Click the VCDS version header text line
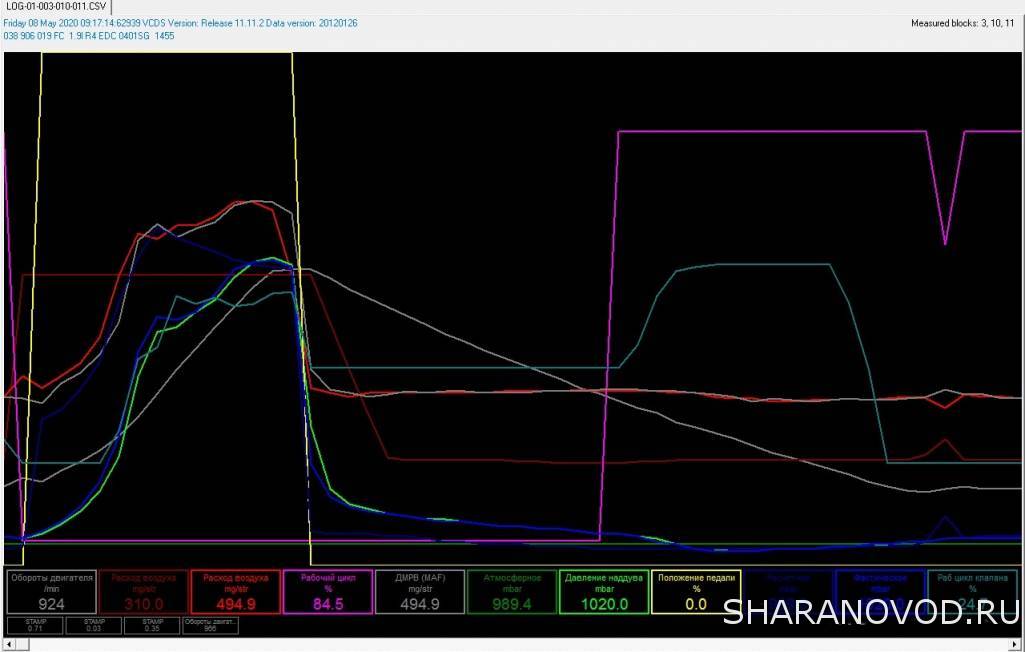The width and height of the screenshot is (1025, 652). click(x=180, y=23)
